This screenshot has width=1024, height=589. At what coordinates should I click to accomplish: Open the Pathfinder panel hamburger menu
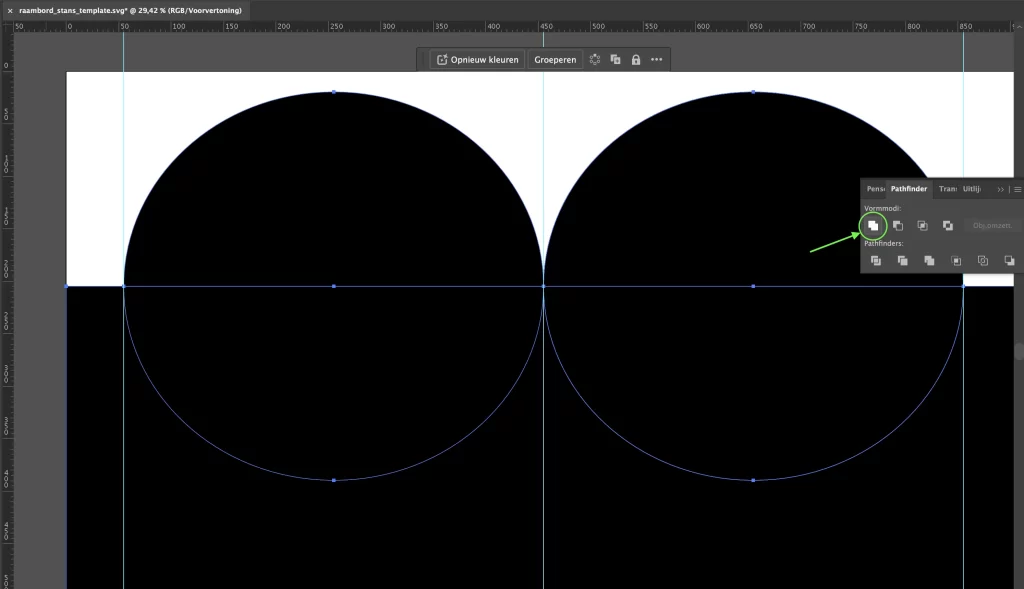(x=1017, y=189)
